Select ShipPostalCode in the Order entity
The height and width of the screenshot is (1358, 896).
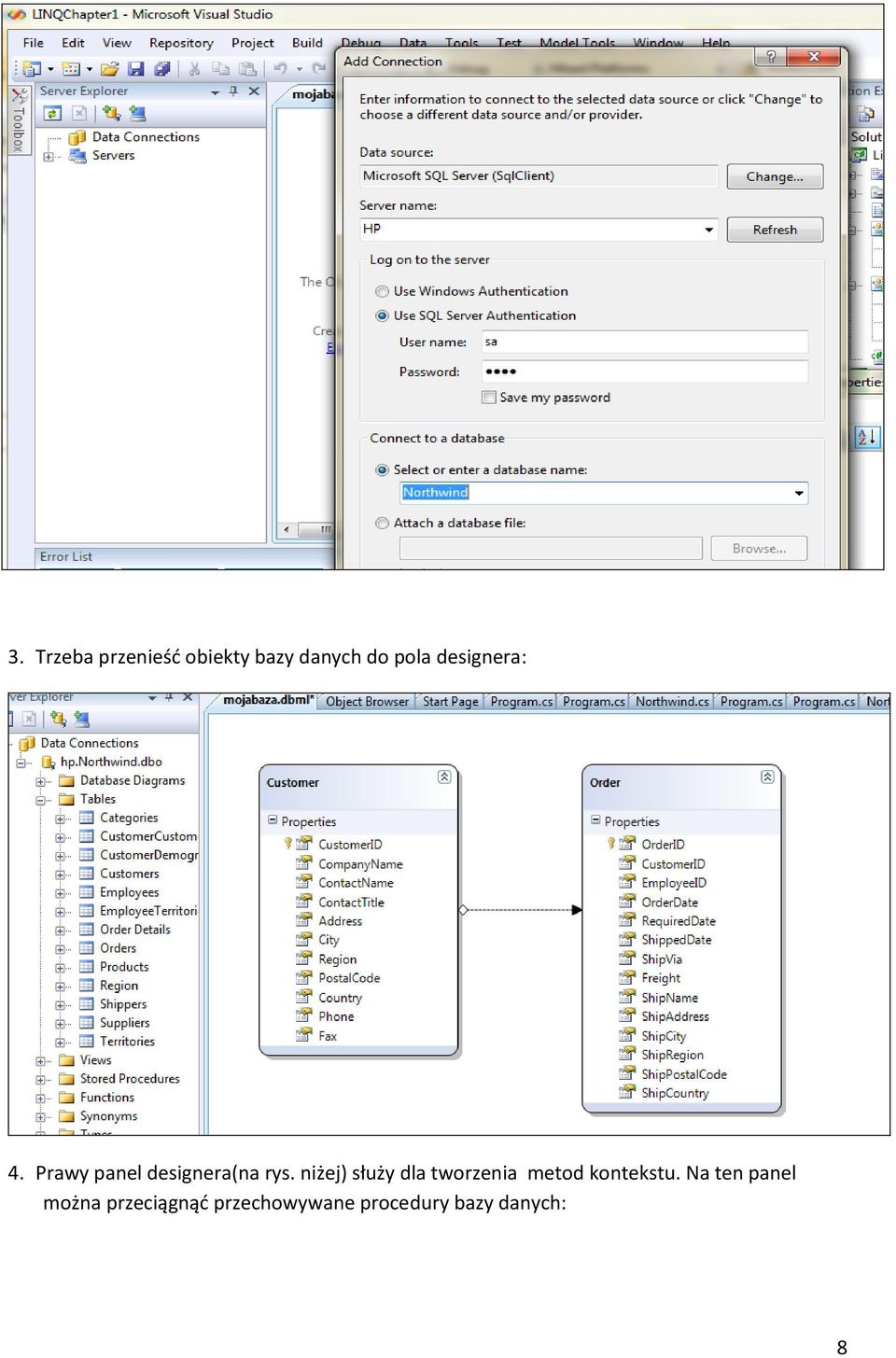[684, 1074]
